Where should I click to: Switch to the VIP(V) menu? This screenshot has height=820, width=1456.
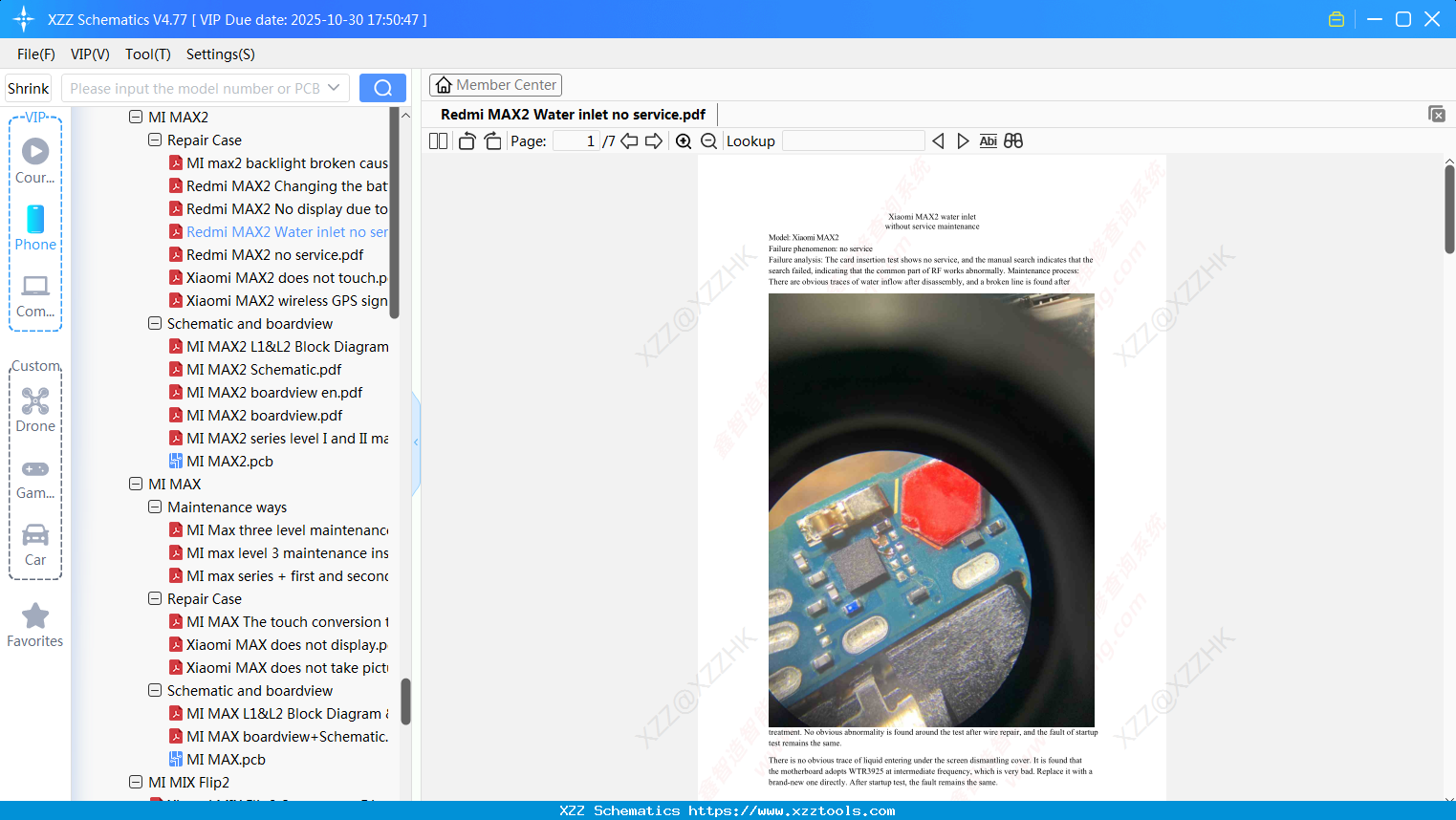[x=89, y=54]
